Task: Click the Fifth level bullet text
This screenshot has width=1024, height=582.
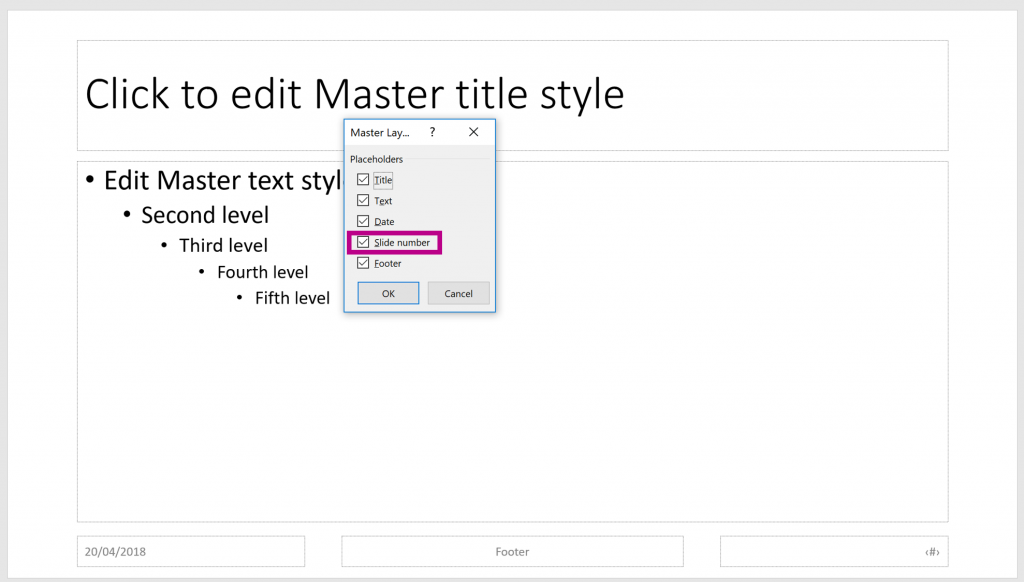Action: 292,297
